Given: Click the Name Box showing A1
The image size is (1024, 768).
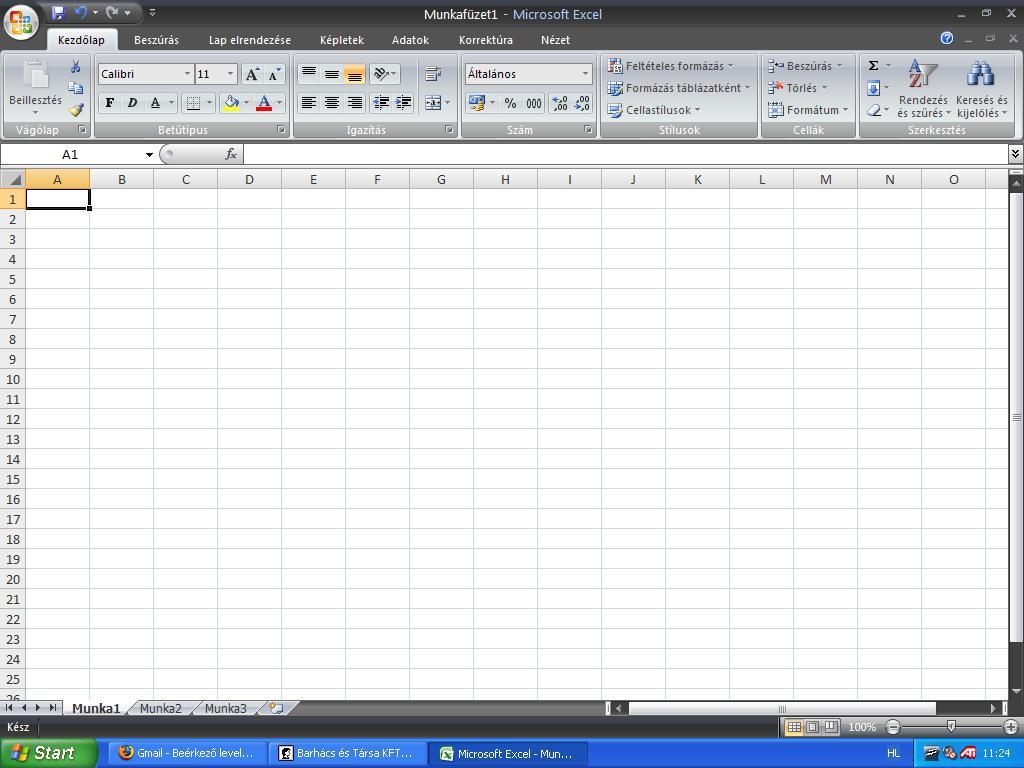Looking at the screenshot, I should pos(70,155).
